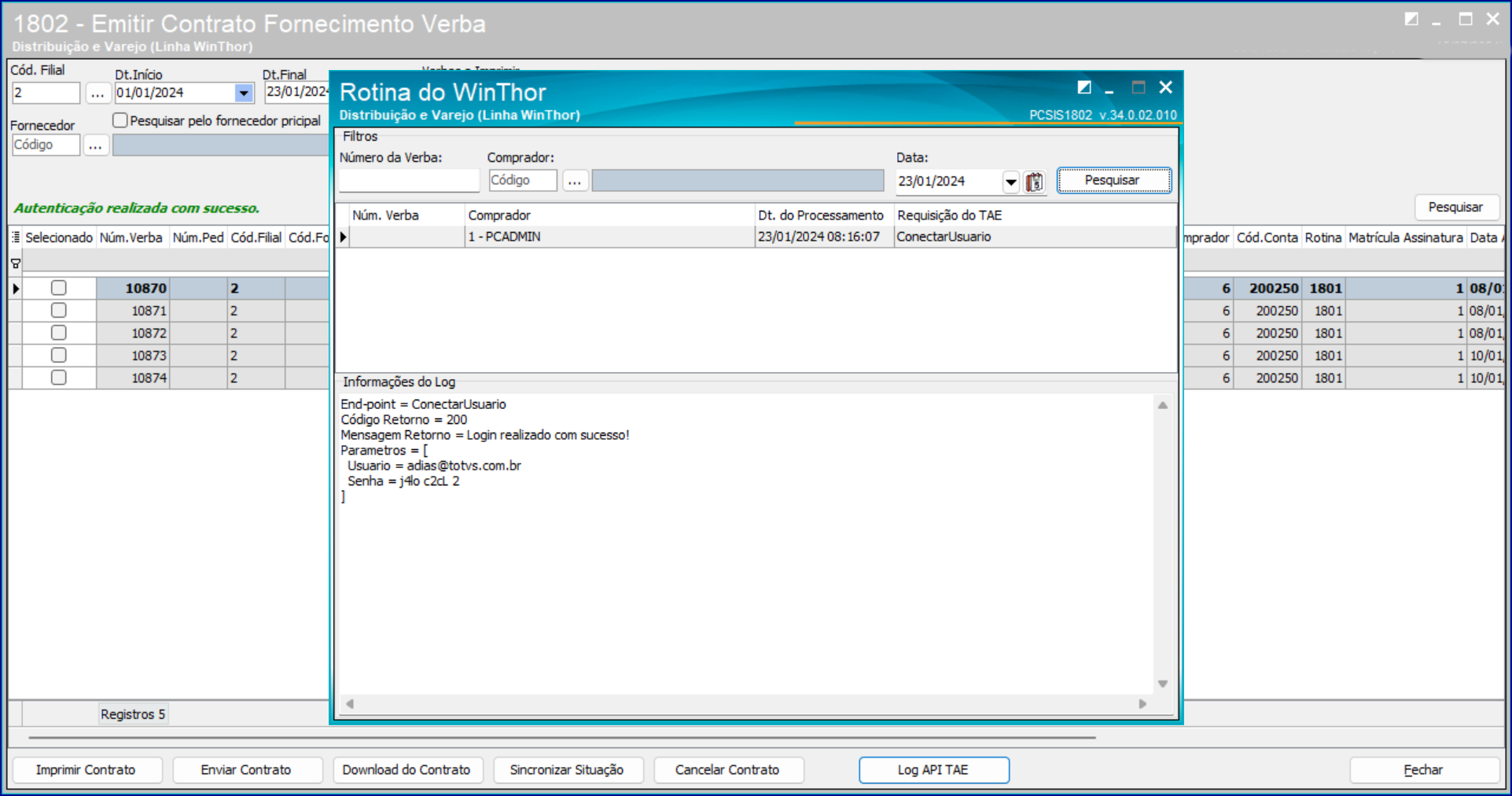Image resolution: width=1512 pixels, height=796 pixels.
Task: Maximize the 1802 main window
Action: click(x=1466, y=19)
